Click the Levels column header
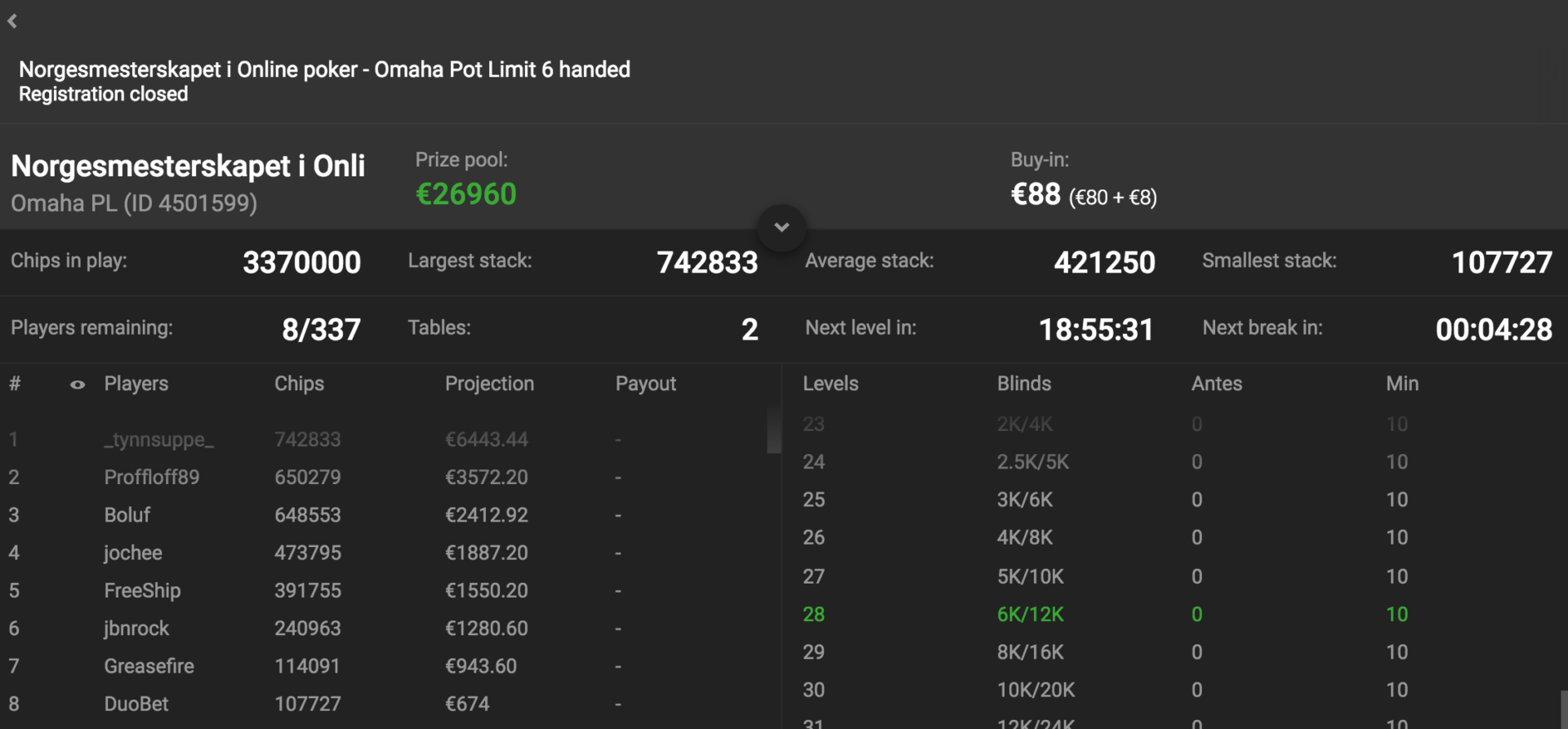 831,384
